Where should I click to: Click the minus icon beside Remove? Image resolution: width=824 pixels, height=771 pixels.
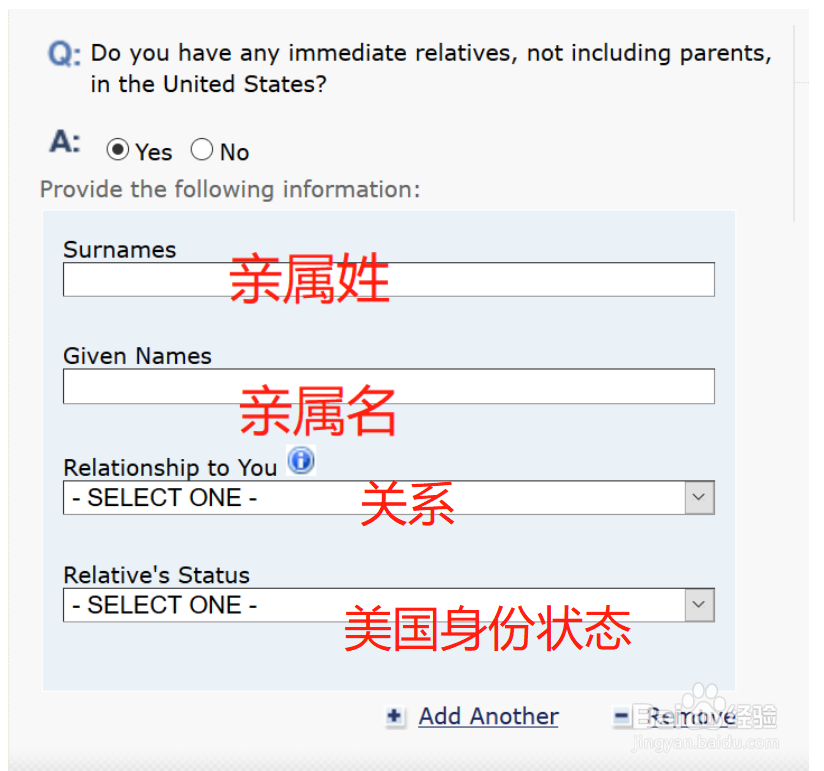622,717
